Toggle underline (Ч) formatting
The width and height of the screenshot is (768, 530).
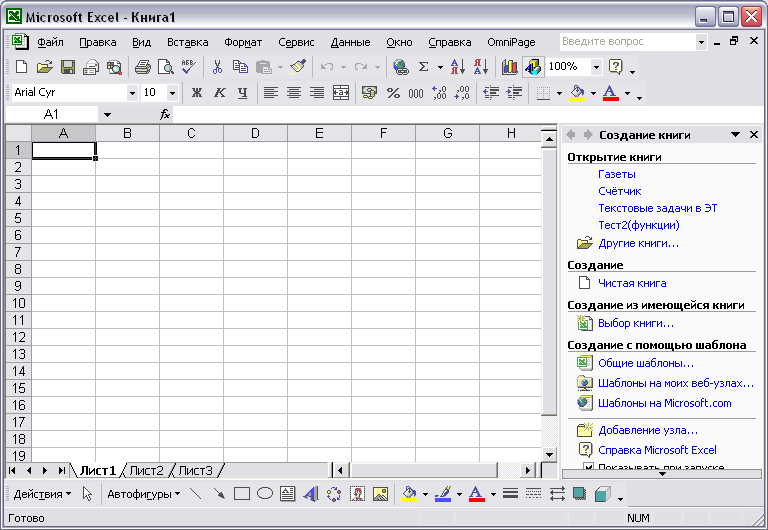242,93
